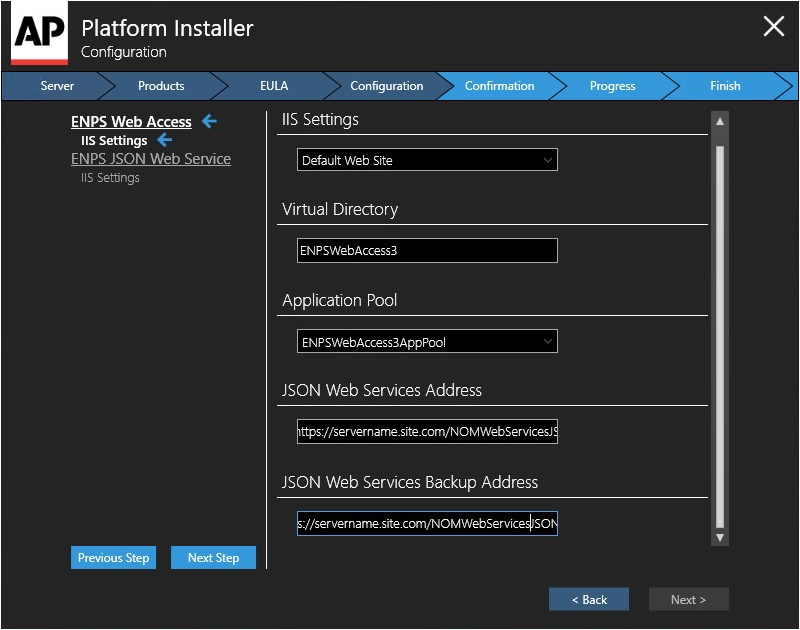Image resolution: width=800 pixels, height=630 pixels.
Task: Open the ENPSWebAccess3AppPool dropdown
Action: (x=427, y=341)
